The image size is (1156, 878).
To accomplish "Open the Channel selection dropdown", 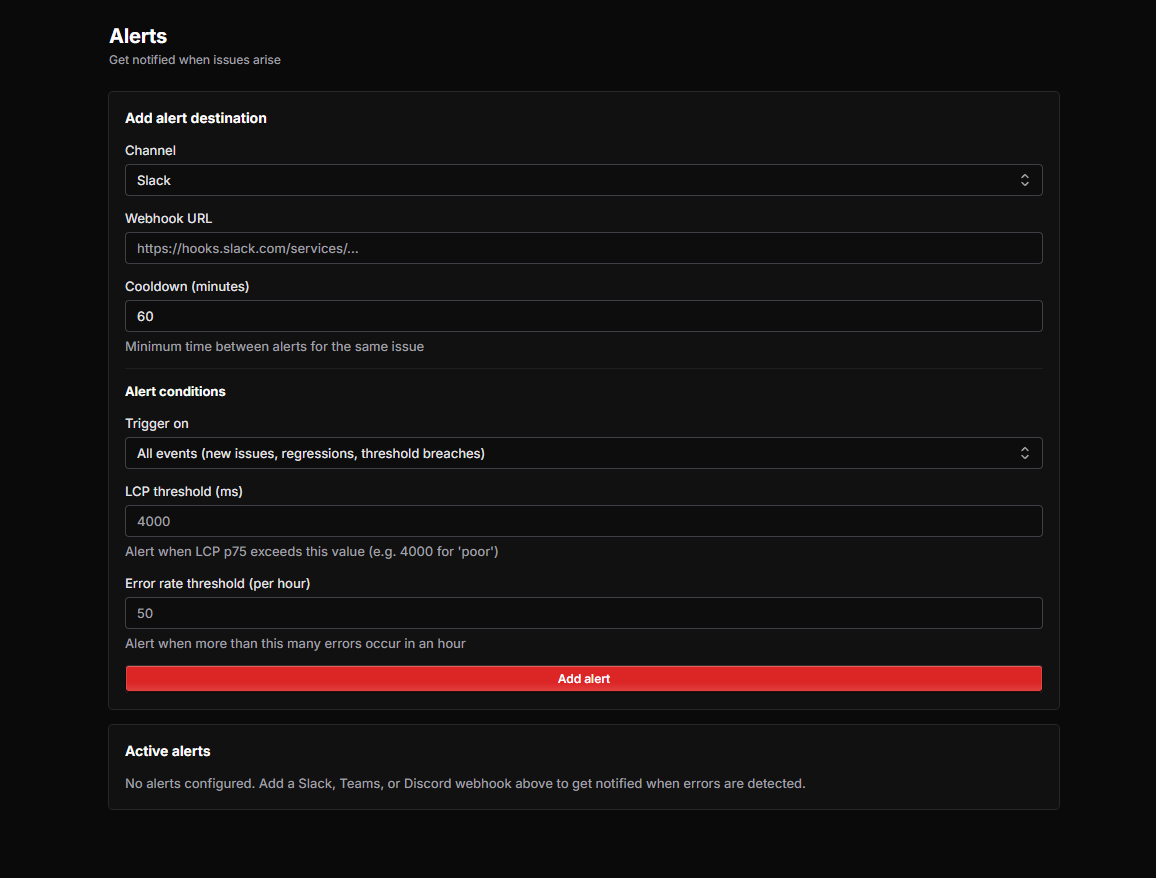I will pyautogui.click(x=583, y=180).
